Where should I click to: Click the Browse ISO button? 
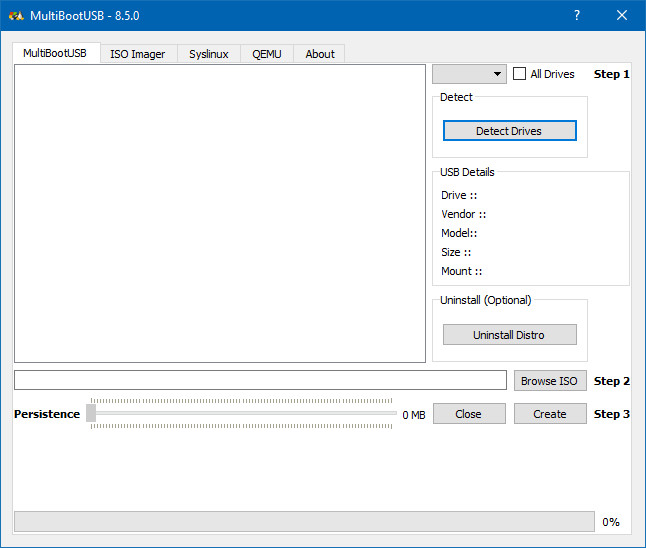[x=550, y=381]
